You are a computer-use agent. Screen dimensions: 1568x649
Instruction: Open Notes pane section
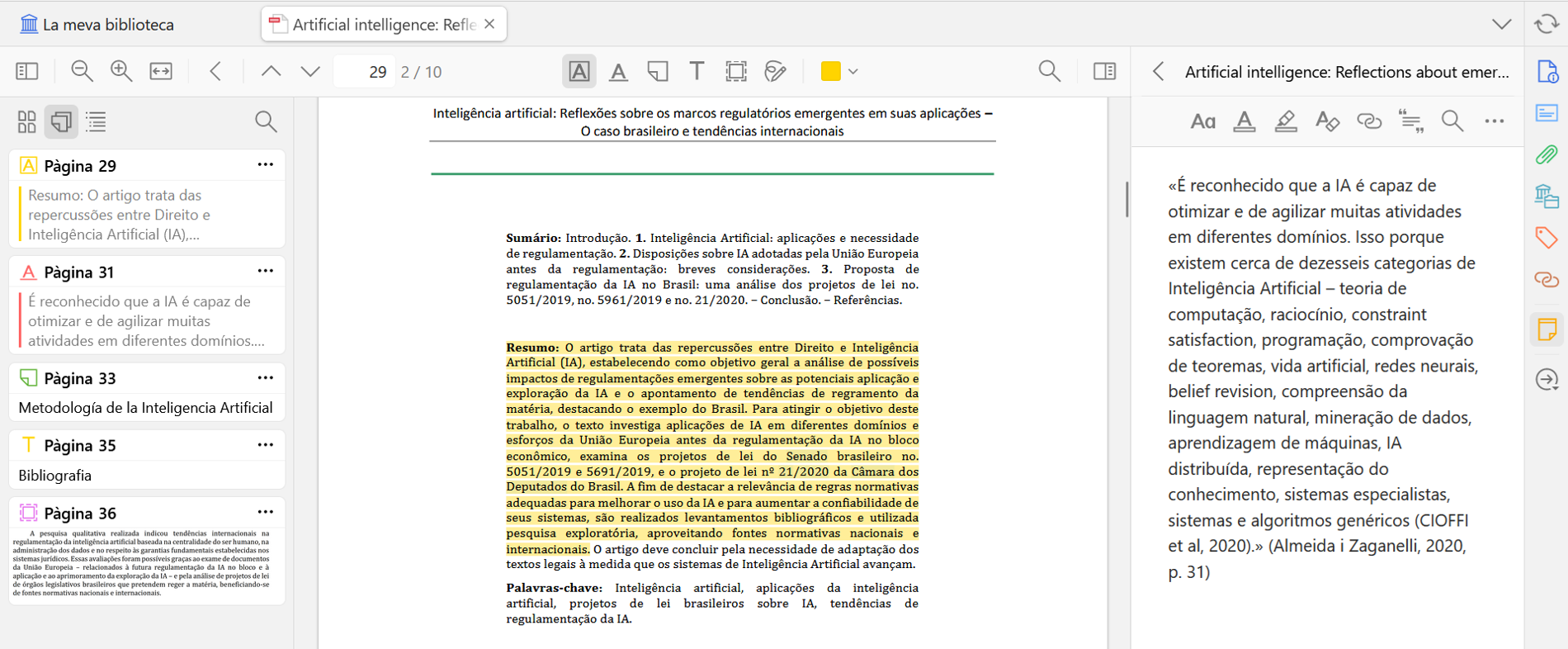(x=1547, y=329)
